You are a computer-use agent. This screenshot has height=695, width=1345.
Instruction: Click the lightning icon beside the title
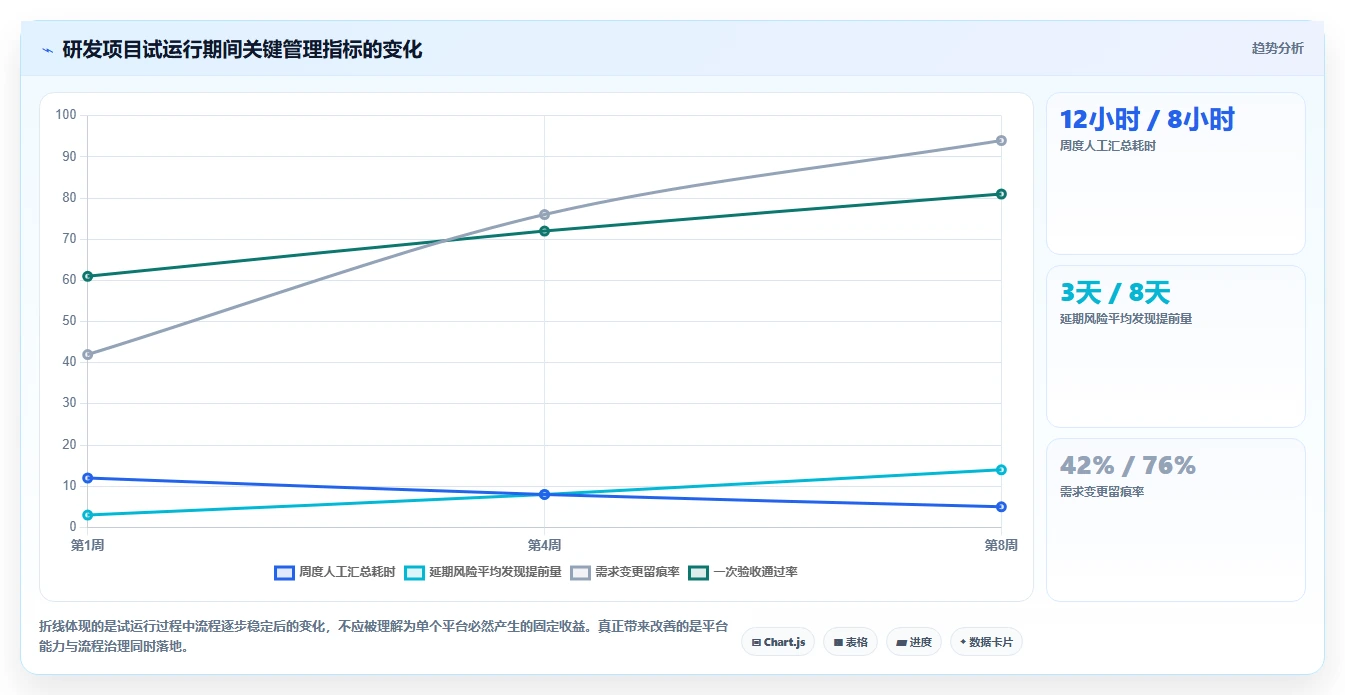tap(47, 49)
